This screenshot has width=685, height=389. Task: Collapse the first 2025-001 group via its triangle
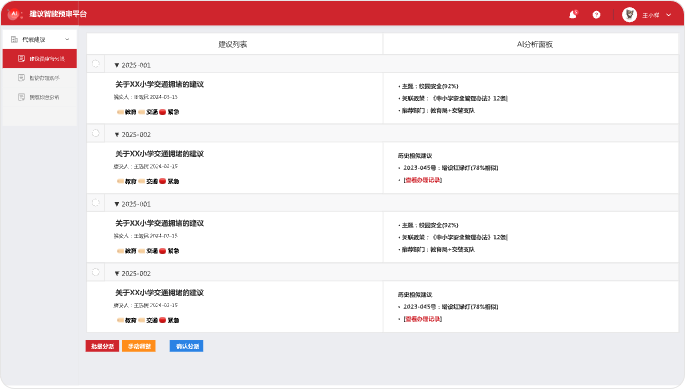click(x=117, y=65)
